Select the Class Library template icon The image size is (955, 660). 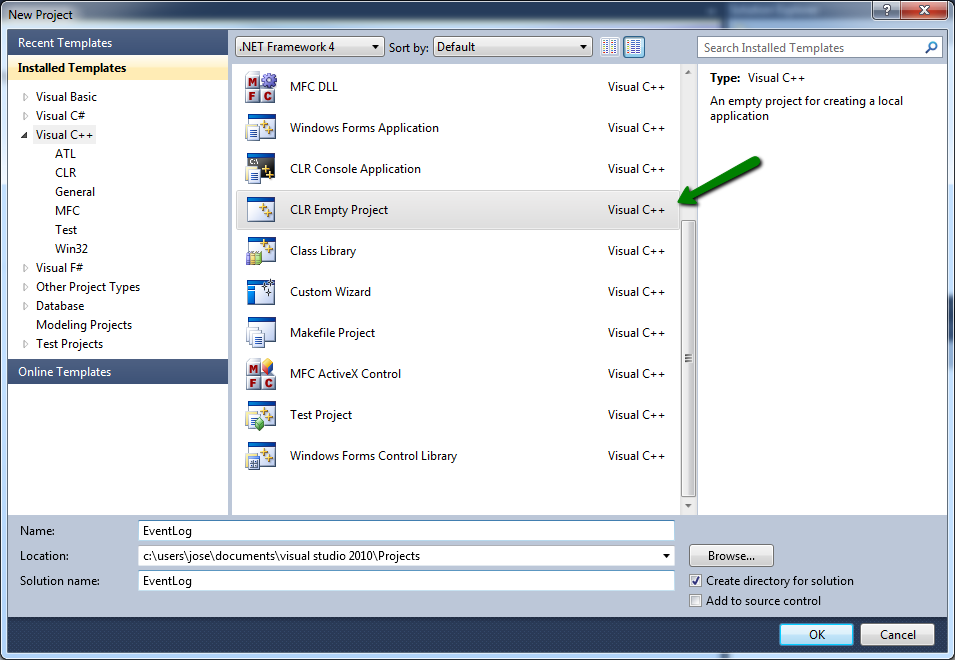pyautogui.click(x=260, y=250)
